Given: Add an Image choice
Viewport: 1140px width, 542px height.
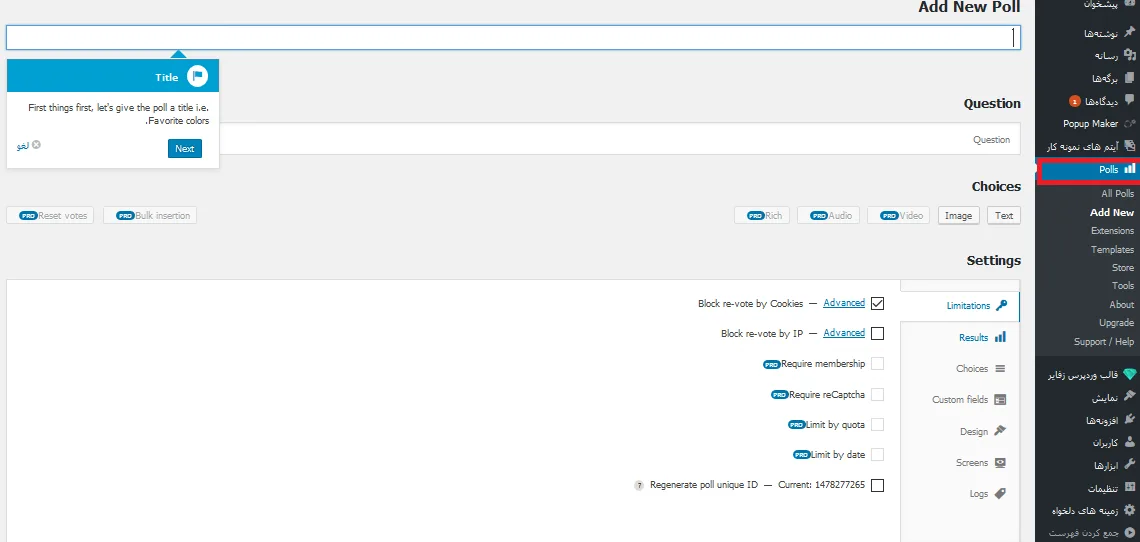Looking at the screenshot, I should point(958,215).
